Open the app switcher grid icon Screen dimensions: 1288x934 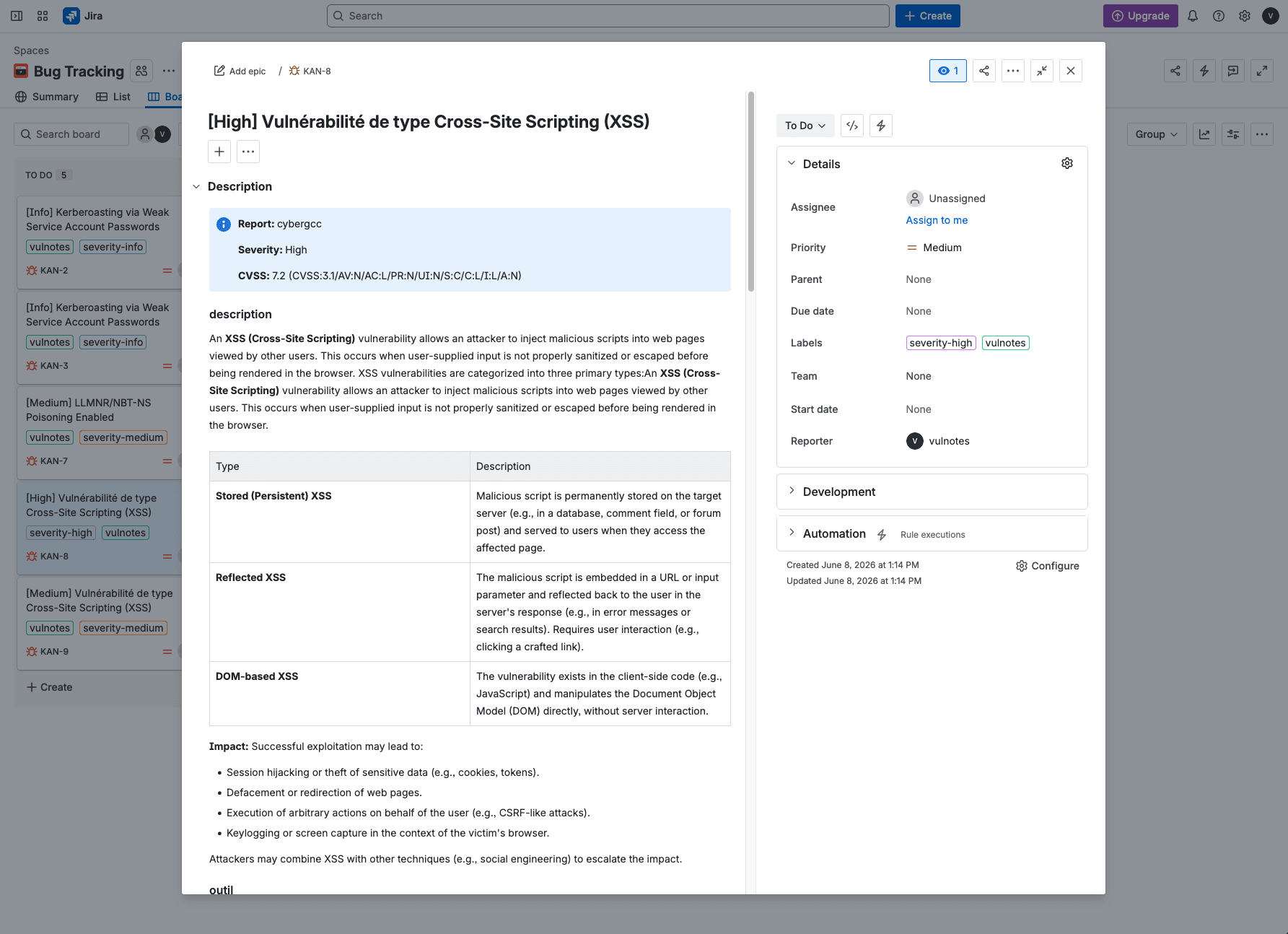[x=43, y=16]
